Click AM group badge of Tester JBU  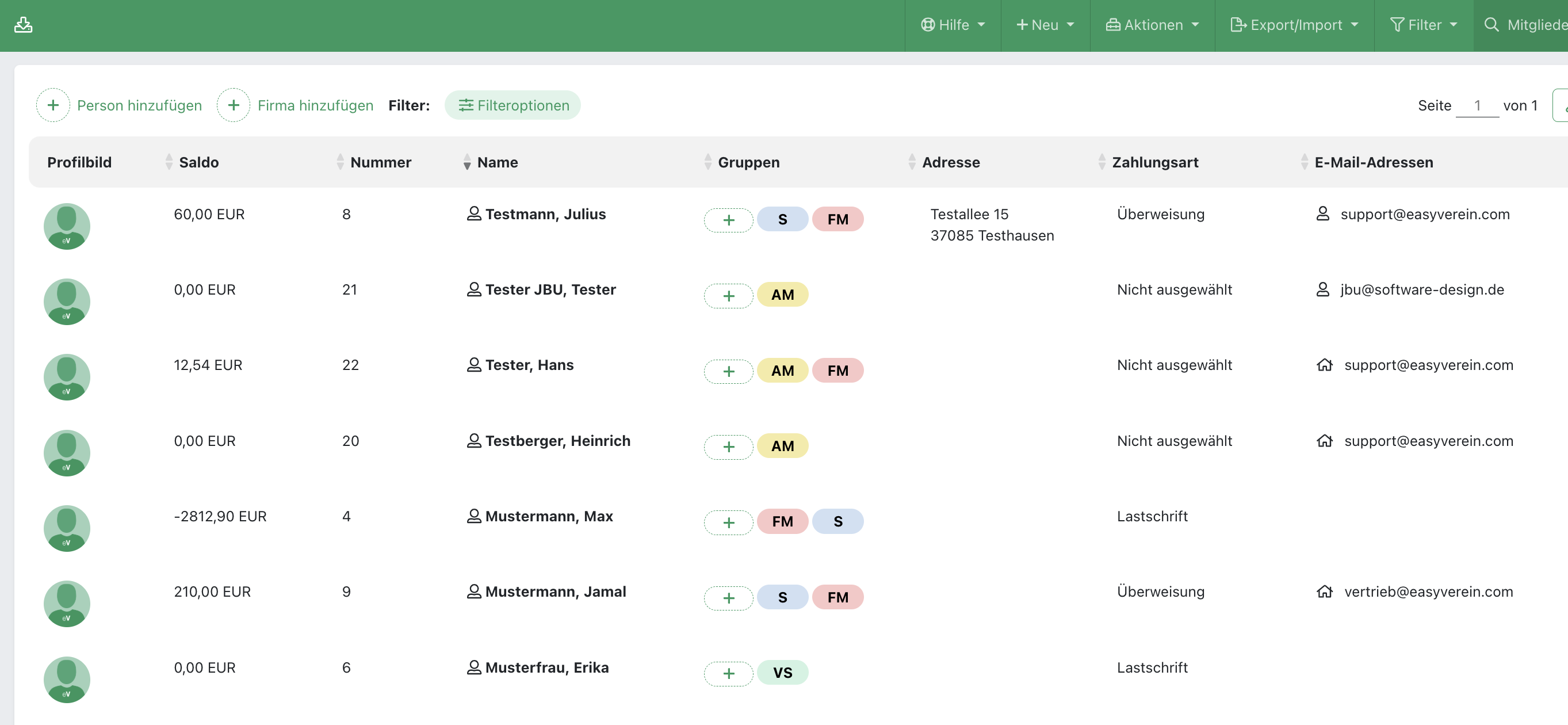(783, 295)
